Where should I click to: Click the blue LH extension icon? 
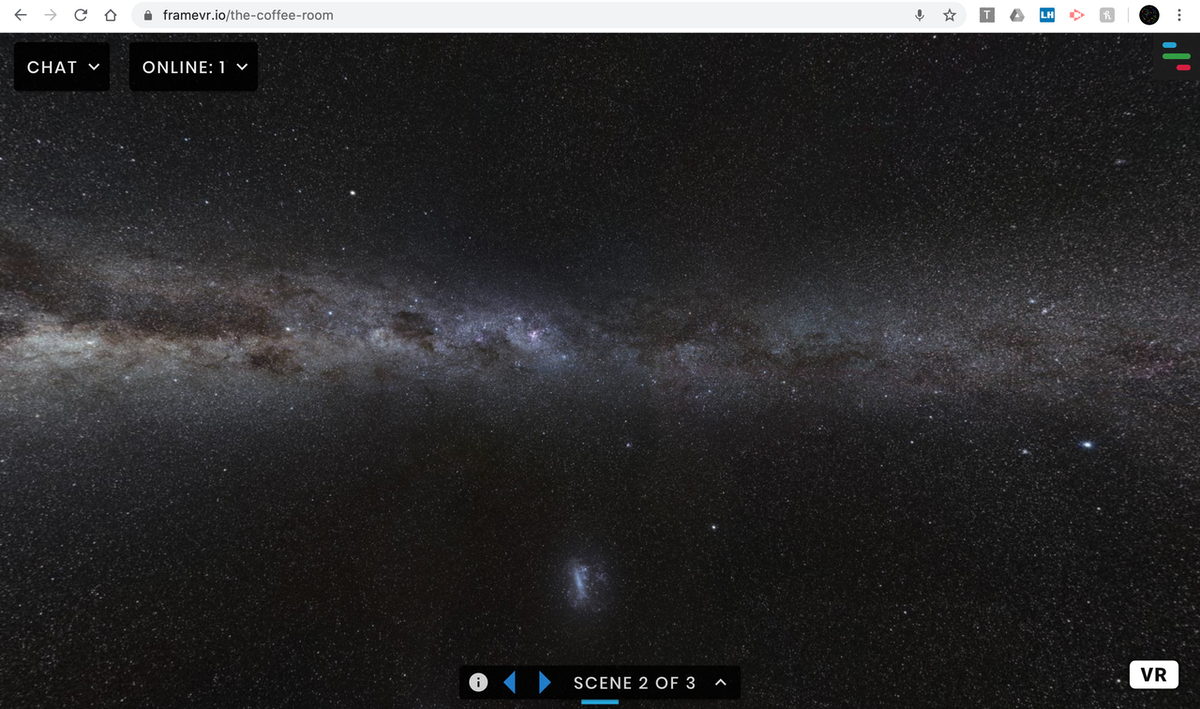click(x=1047, y=16)
